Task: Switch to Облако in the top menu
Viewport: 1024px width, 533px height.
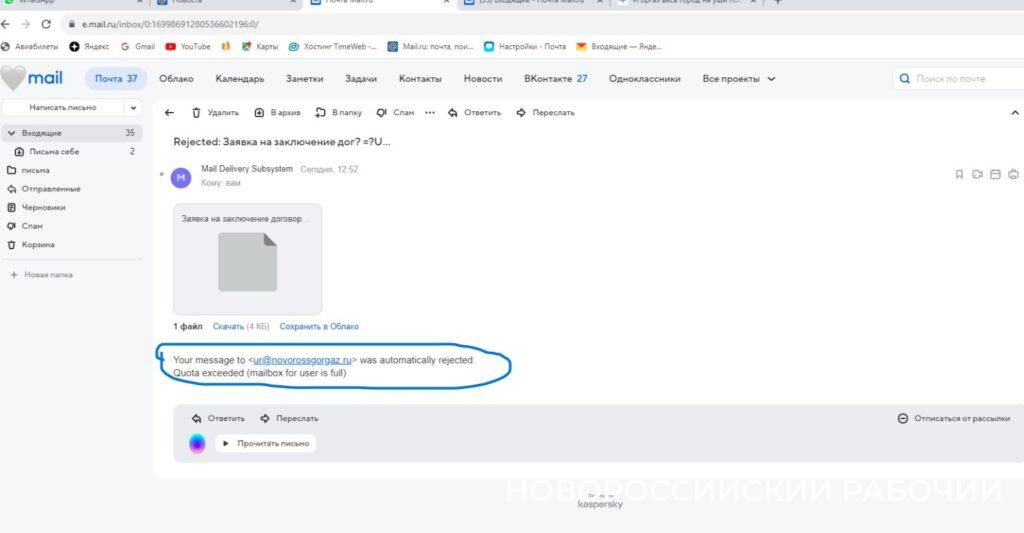Action: point(176,79)
